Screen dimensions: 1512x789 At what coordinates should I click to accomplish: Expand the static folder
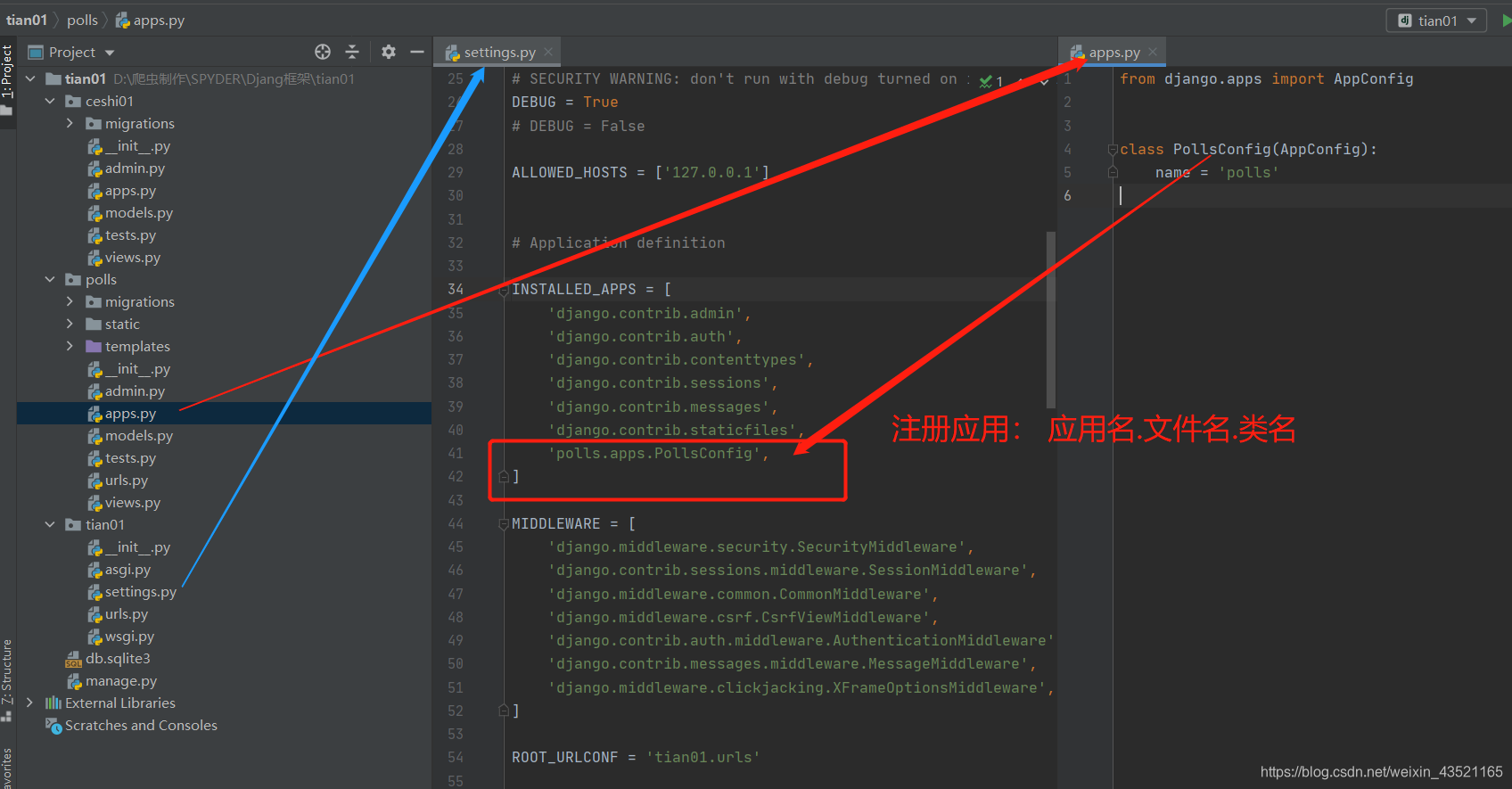click(x=70, y=325)
